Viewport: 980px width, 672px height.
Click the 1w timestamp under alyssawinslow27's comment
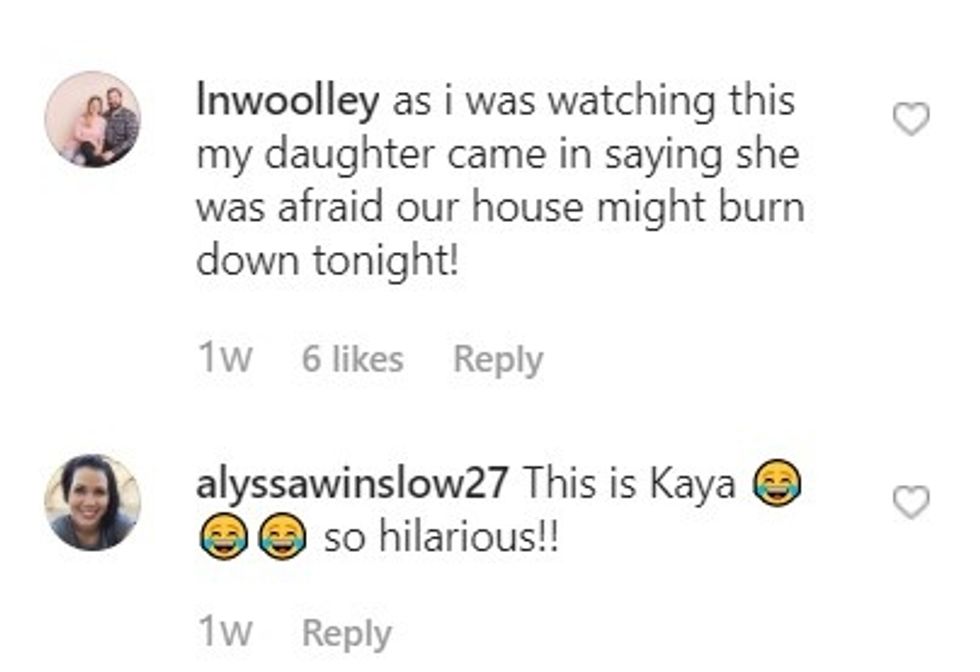(x=225, y=632)
